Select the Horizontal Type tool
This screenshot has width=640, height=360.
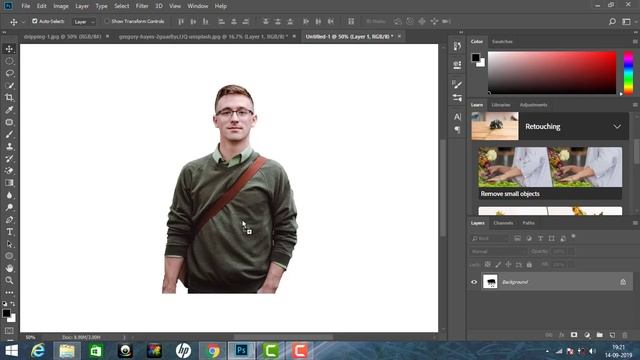point(9,232)
